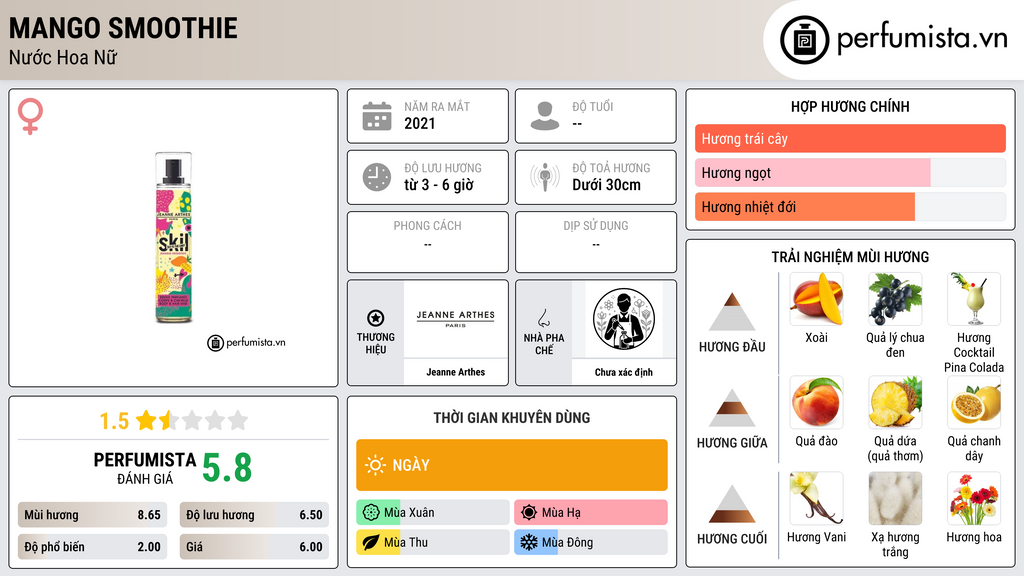The image size is (1024, 576).
Task: Click the Quả lý chua đen note image
Action: click(x=895, y=299)
